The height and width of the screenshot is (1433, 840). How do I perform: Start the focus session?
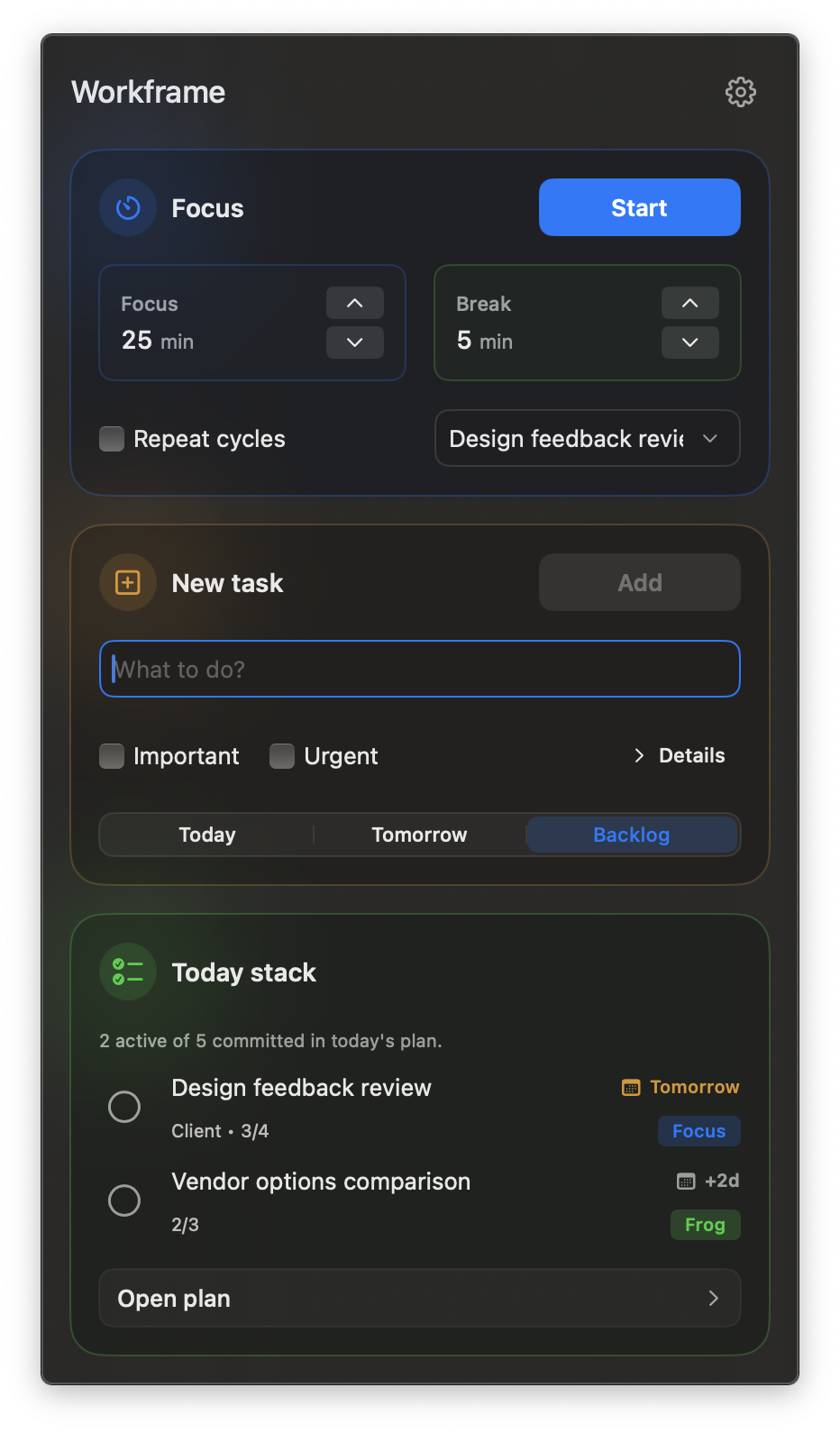point(640,207)
